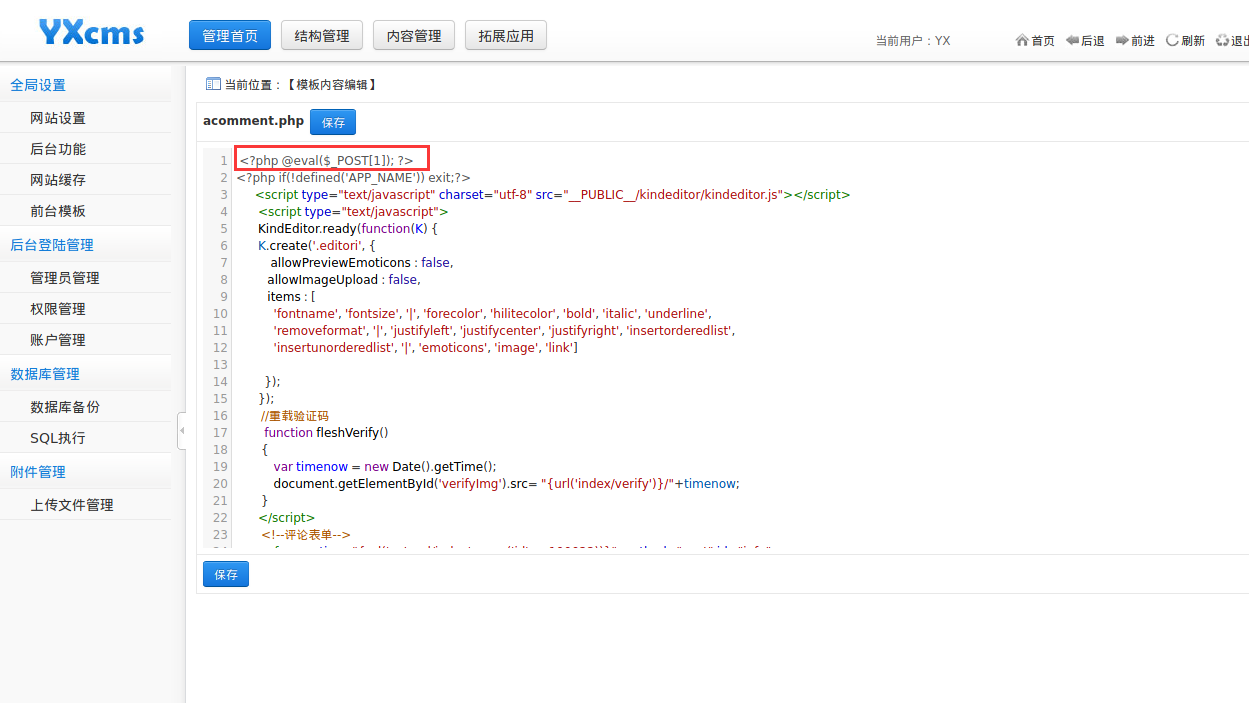Screen dimensions: 1249x703
Task: Click the bottom 保存 button below the editor
Action: [x=226, y=574]
